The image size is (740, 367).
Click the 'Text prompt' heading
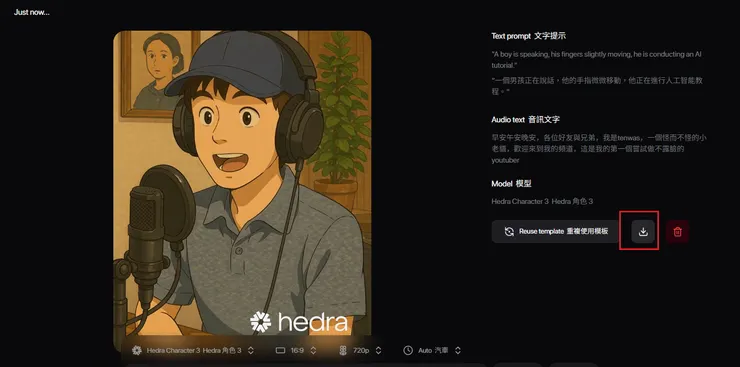[x=529, y=36]
